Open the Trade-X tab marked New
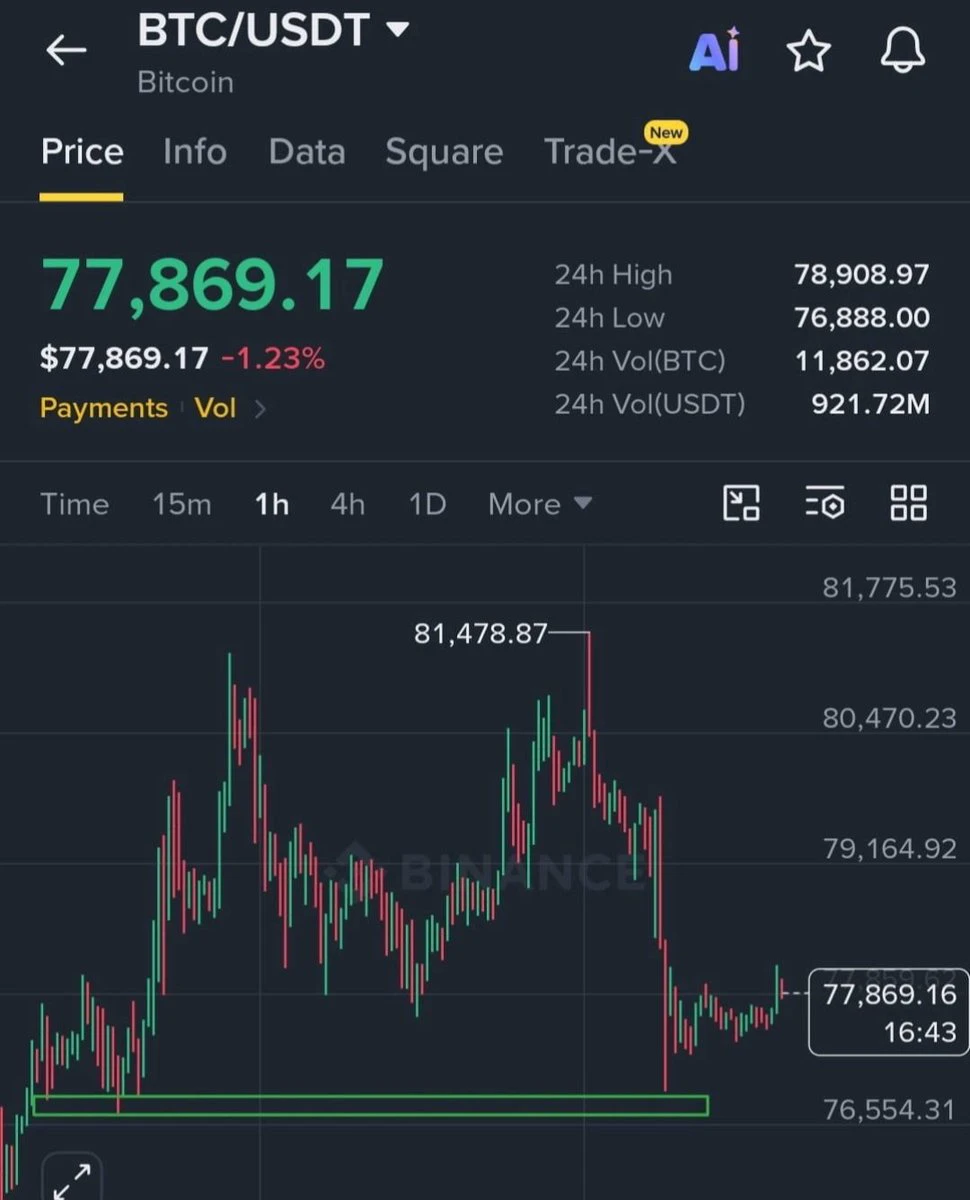 click(x=612, y=150)
